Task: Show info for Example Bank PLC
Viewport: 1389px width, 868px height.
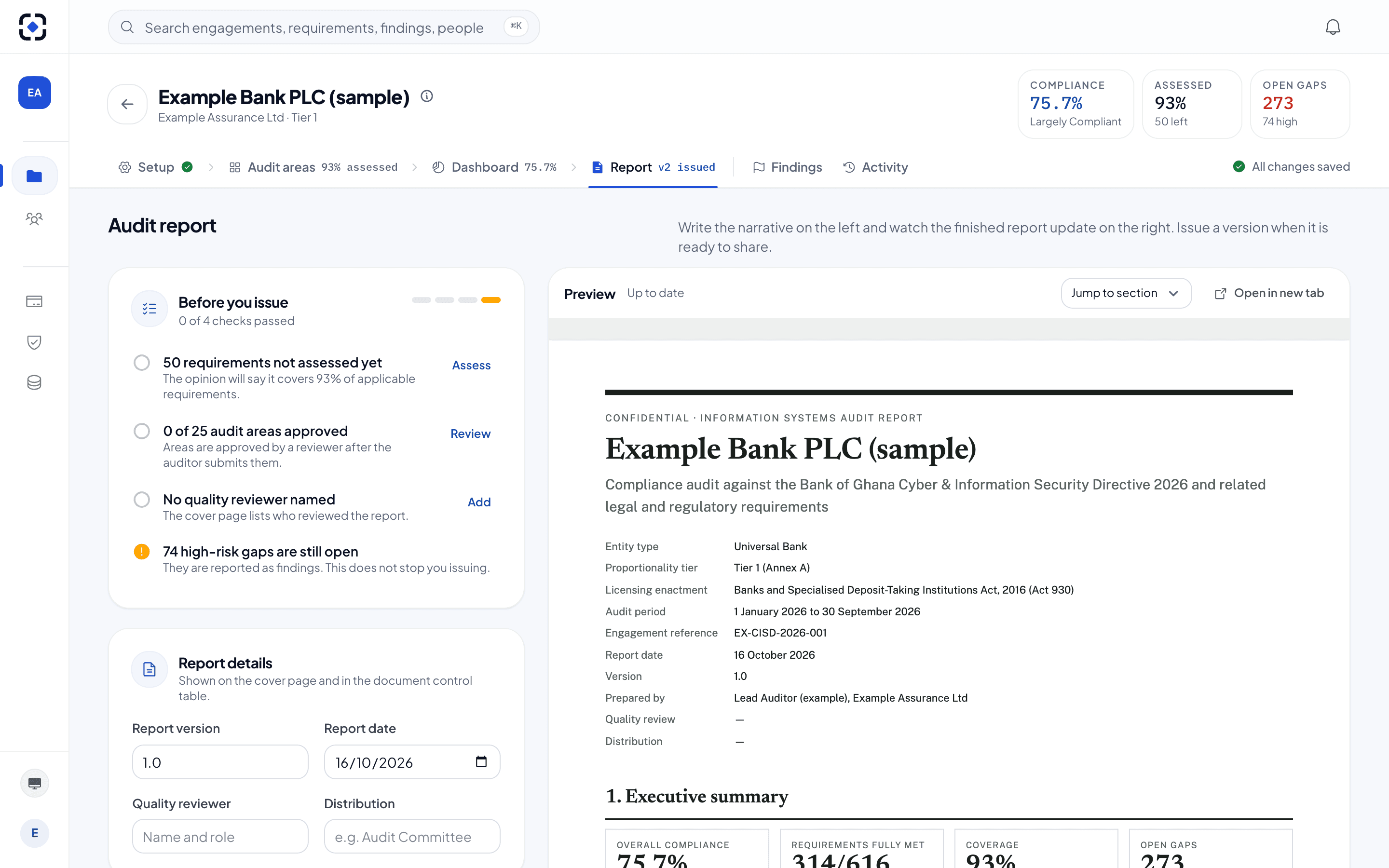Action: pos(426,96)
